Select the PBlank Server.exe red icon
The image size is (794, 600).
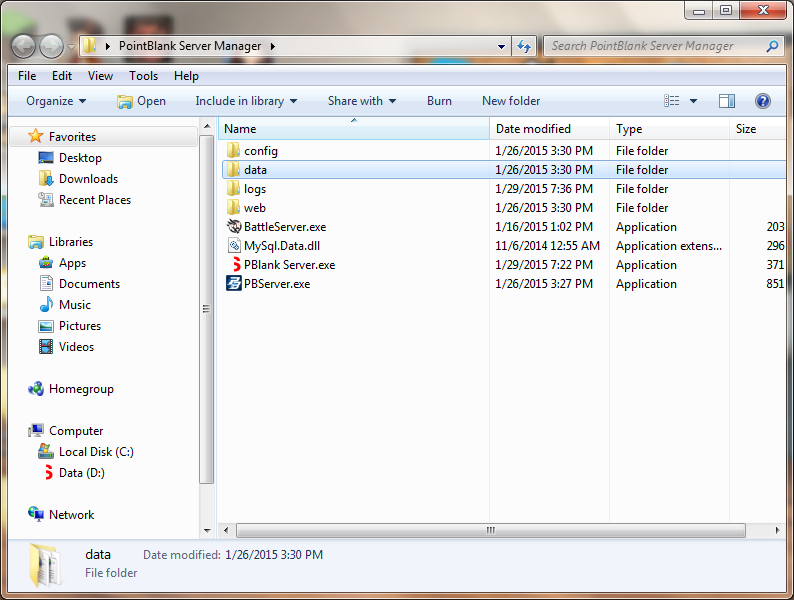click(236, 264)
